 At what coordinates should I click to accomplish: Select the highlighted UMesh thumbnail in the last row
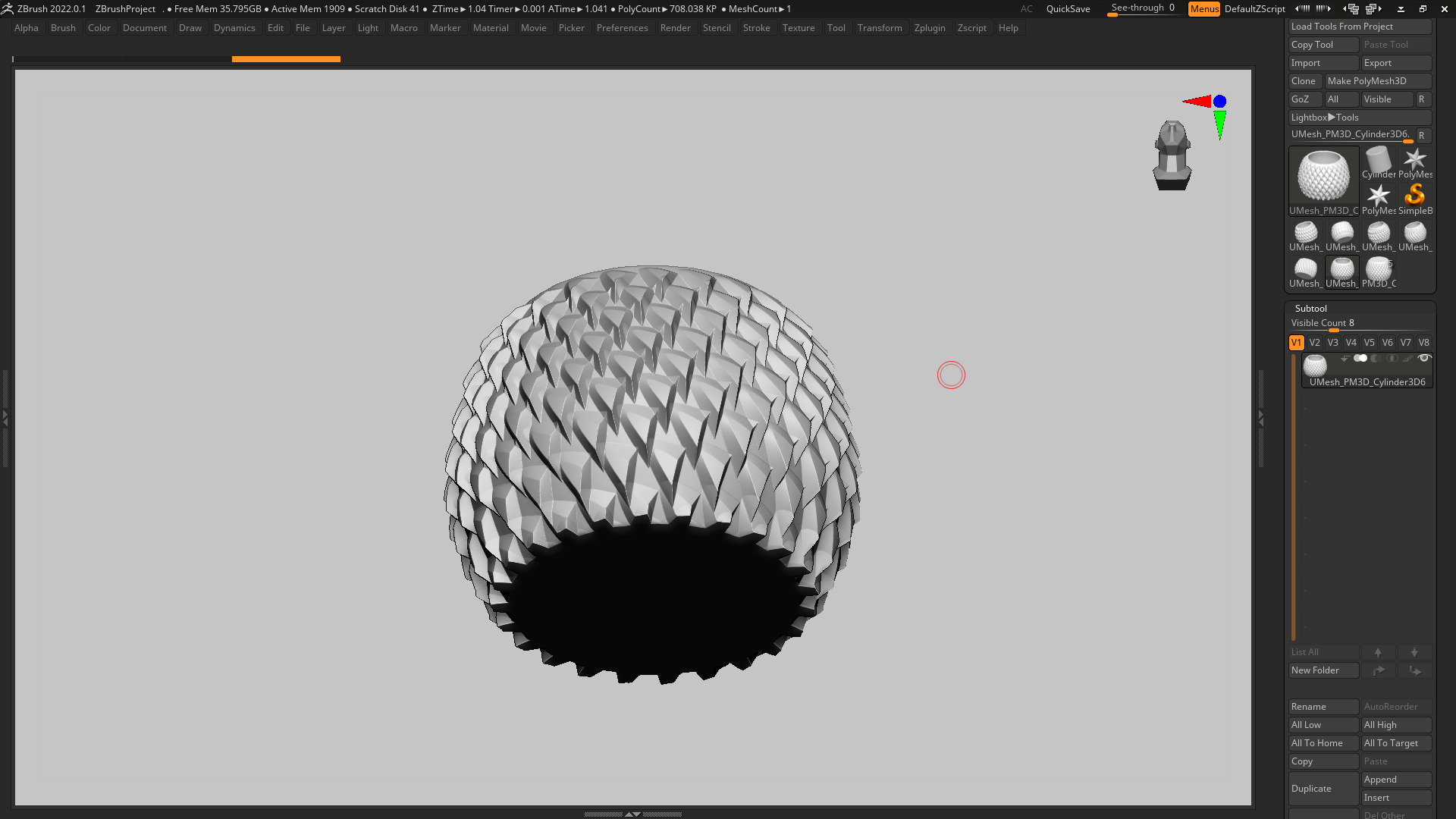(1342, 272)
